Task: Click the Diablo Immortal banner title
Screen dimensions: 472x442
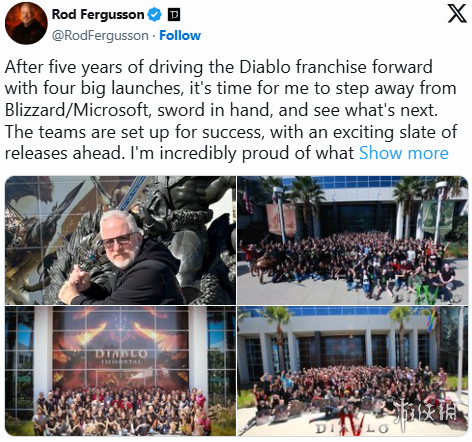Action: click(x=121, y=356)
